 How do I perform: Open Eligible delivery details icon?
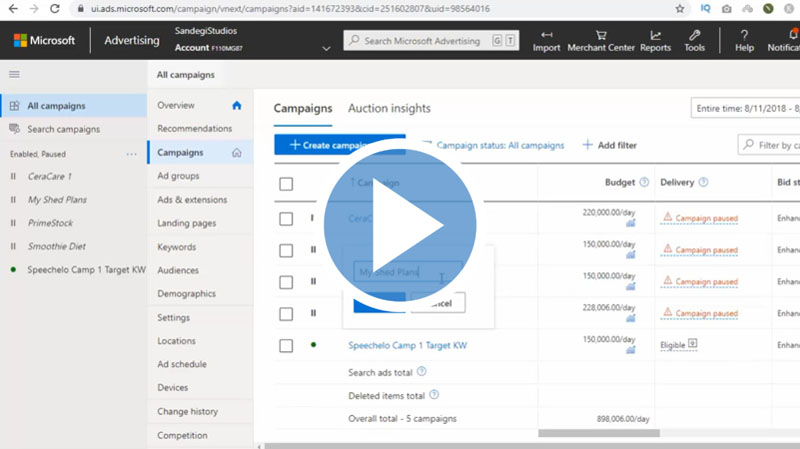[x=692, y=343]
